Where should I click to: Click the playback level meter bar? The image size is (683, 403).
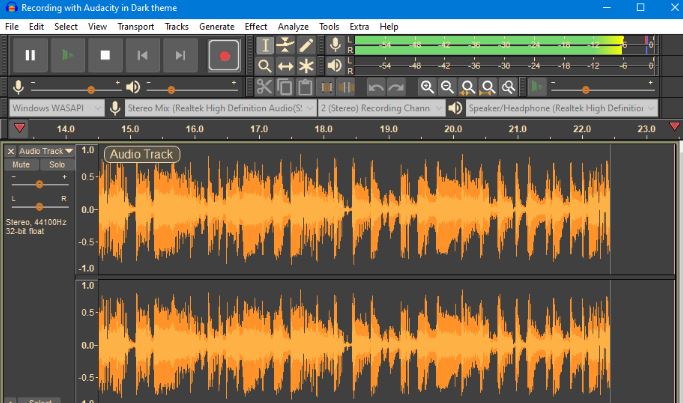pos(504,66)
